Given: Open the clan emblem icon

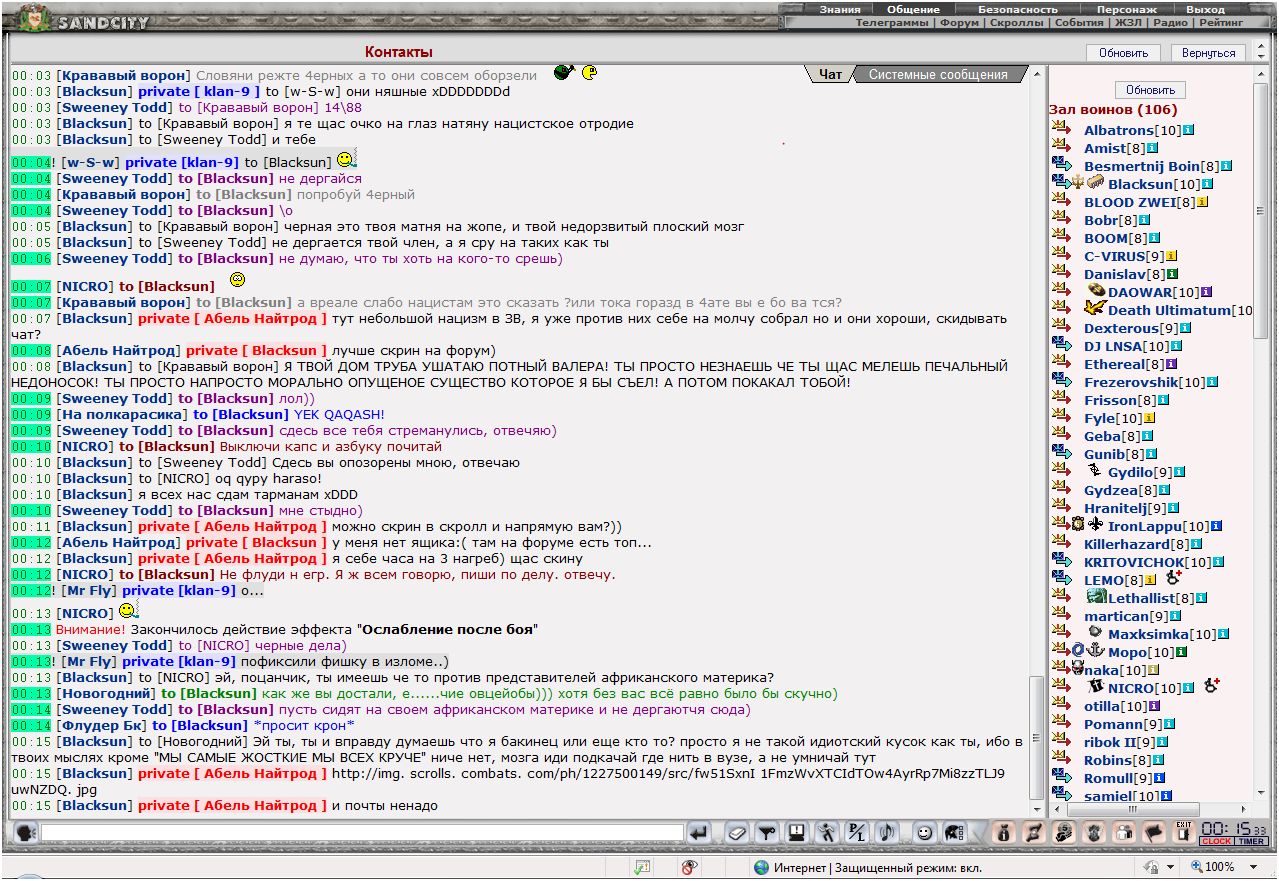Looking at the screenshot, I should coord(1095,832).
